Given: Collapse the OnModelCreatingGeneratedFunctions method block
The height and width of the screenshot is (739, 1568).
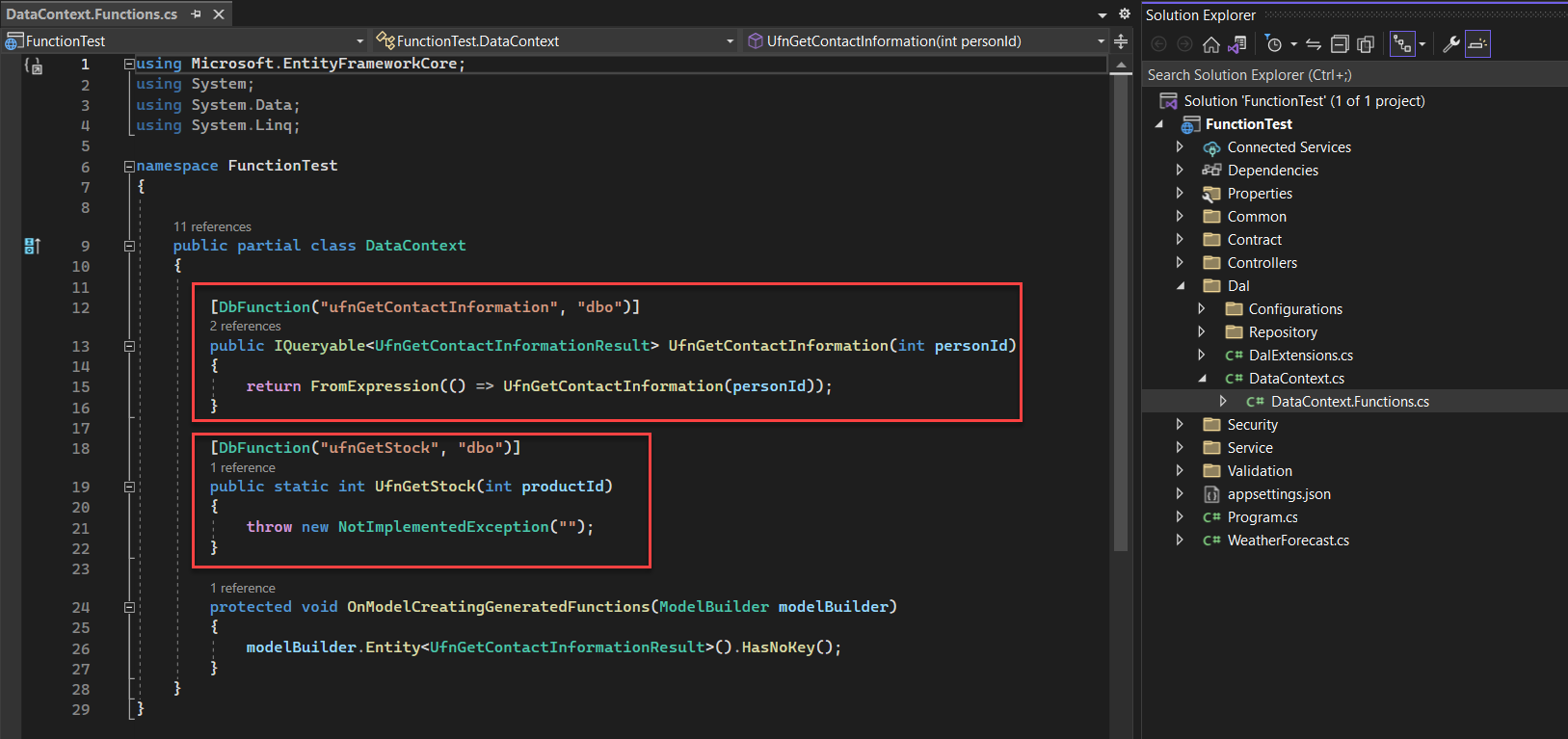Looking at the screenshot, I should pos(129,608).
